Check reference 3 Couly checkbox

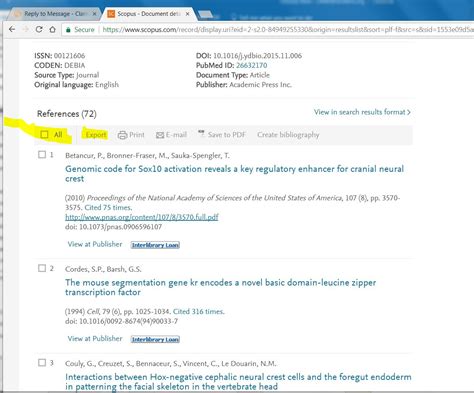42,362
